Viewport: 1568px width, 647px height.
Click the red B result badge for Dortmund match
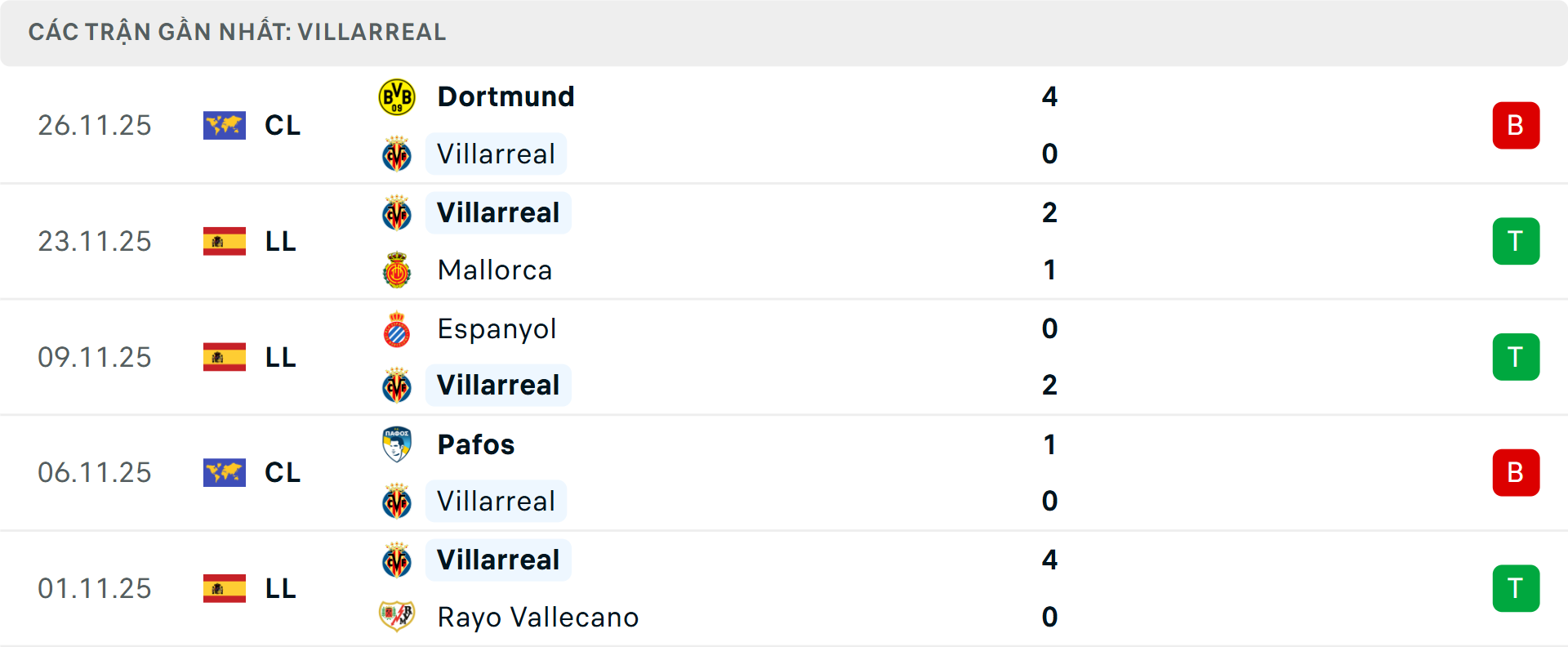click(1516, 126)
